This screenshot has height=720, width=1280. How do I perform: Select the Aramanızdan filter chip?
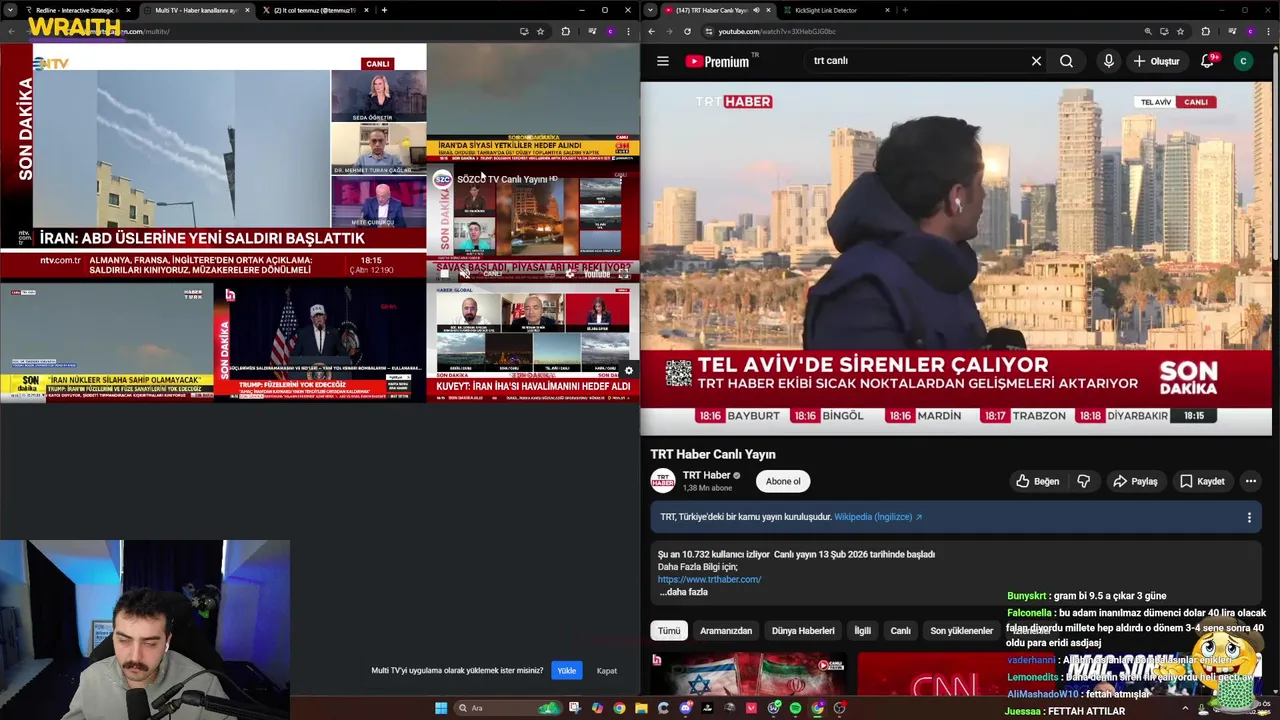coord(726,631)
